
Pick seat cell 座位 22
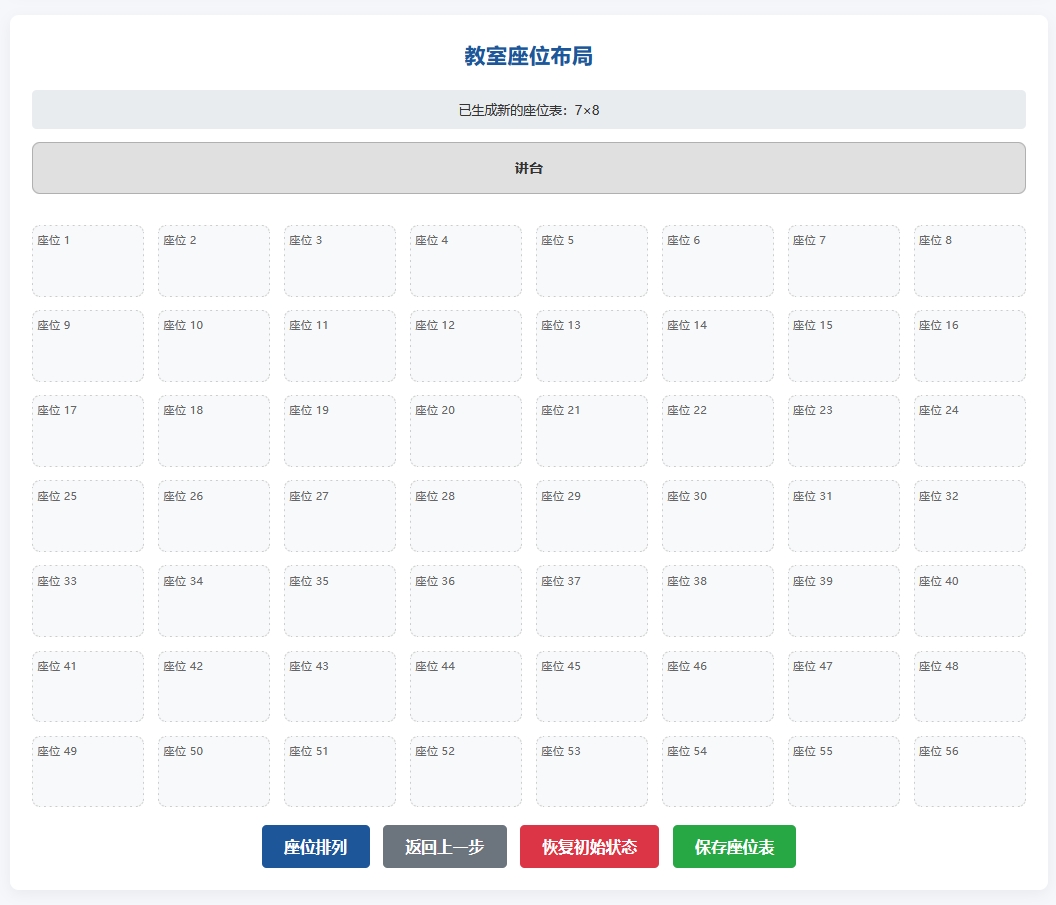pos(718,431)
